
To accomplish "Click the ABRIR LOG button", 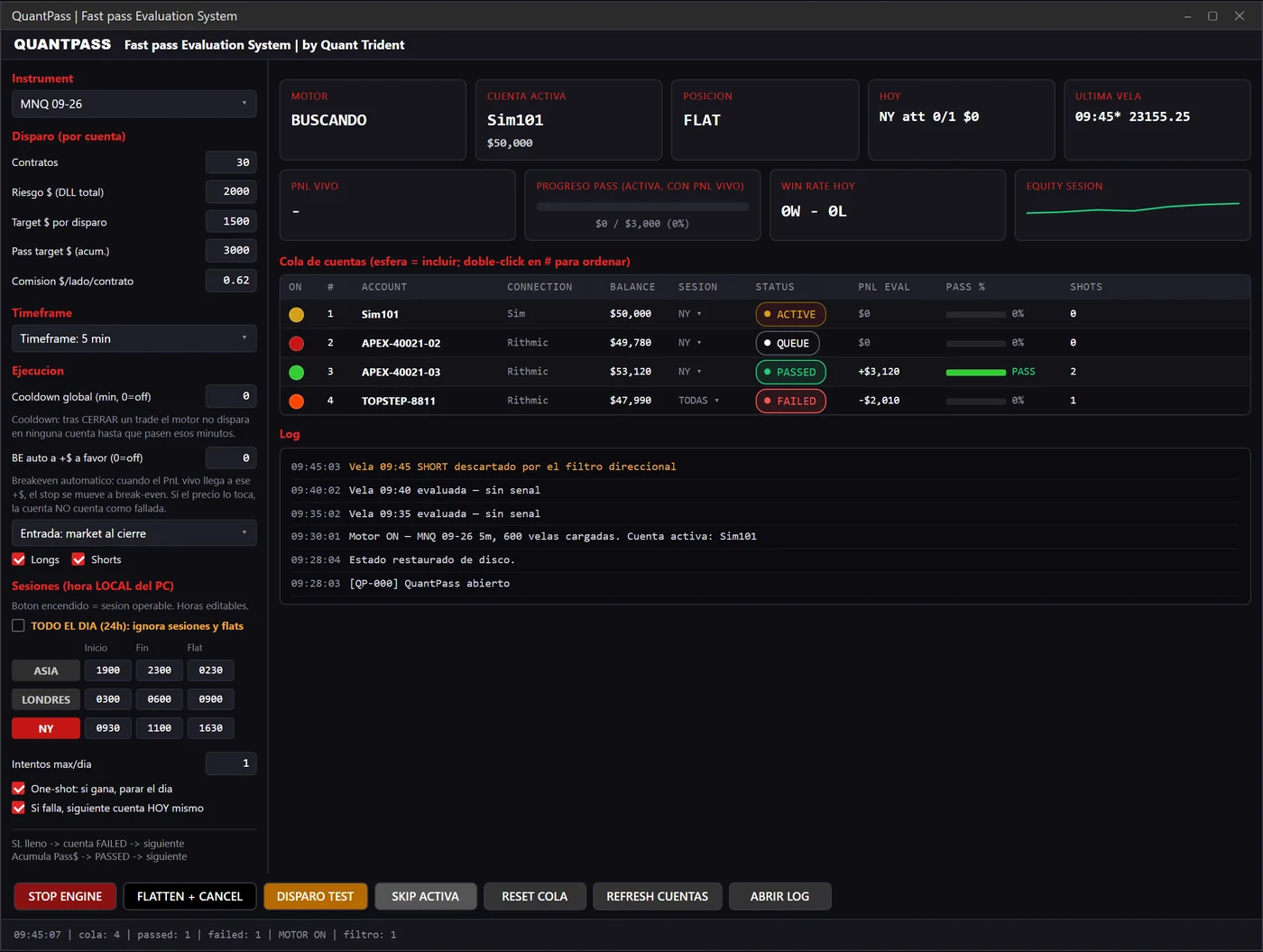I will click(780, 896).
